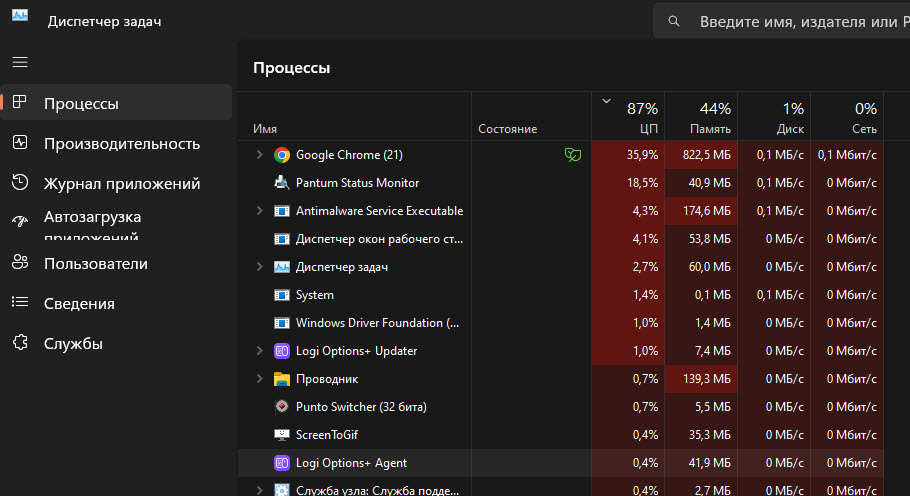
Task: Click the Punto Switcher icon
Action: click(x=281, y=407)
